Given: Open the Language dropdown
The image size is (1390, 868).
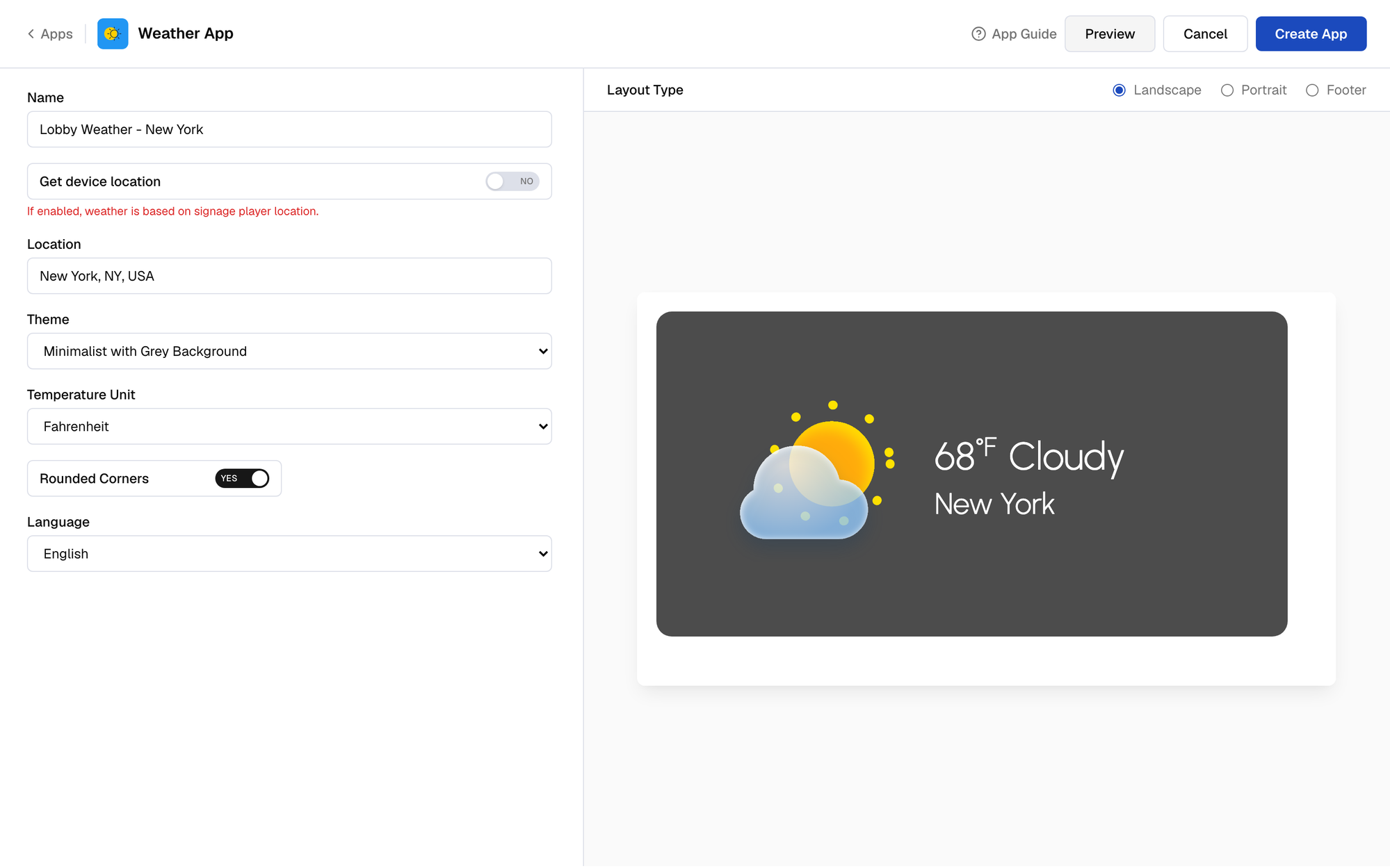Looking at the screenshot, I should (289, 553).
